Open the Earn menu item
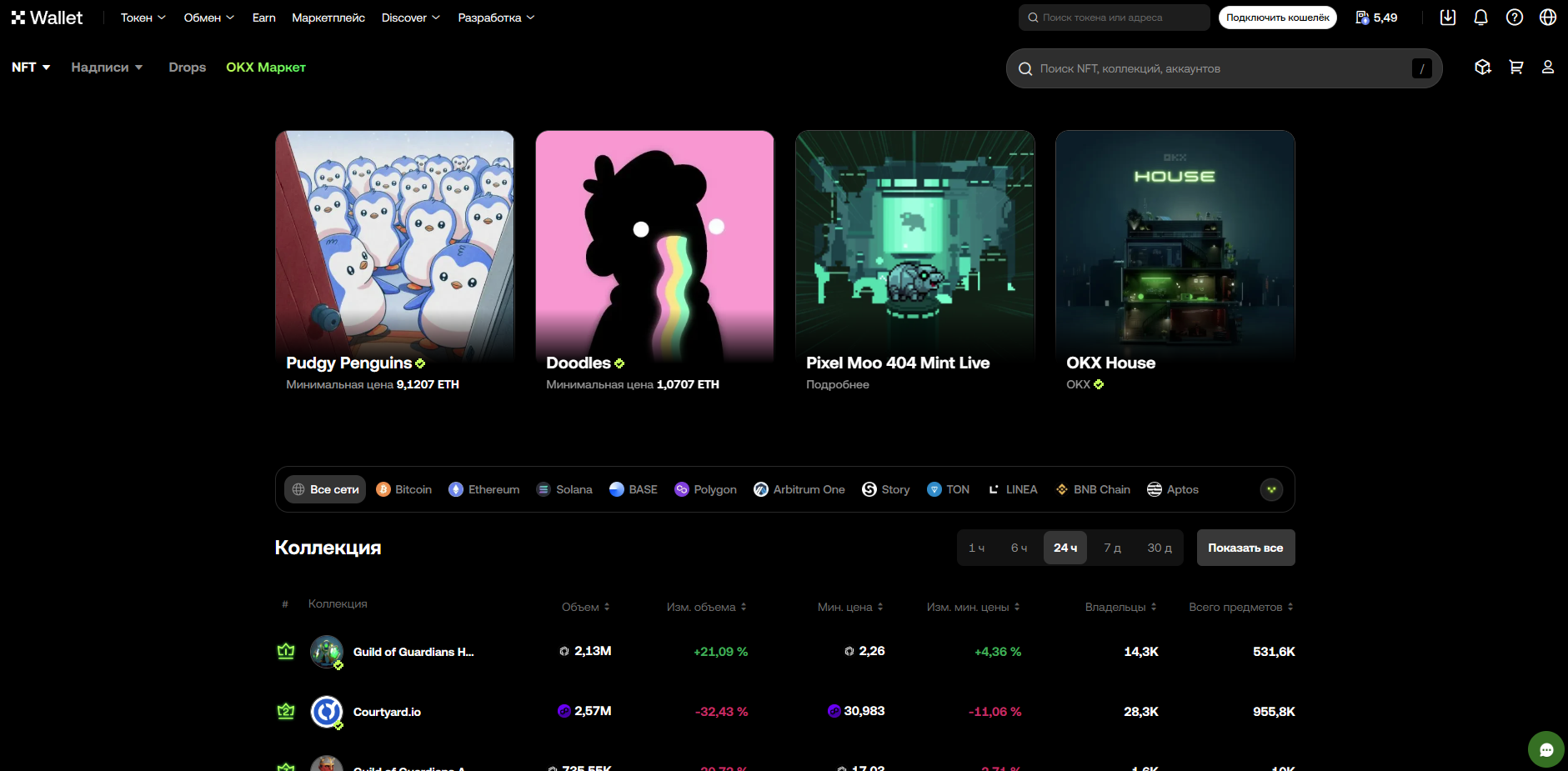The width and height of the screenshot is (1568, 771). coord(264,18)
